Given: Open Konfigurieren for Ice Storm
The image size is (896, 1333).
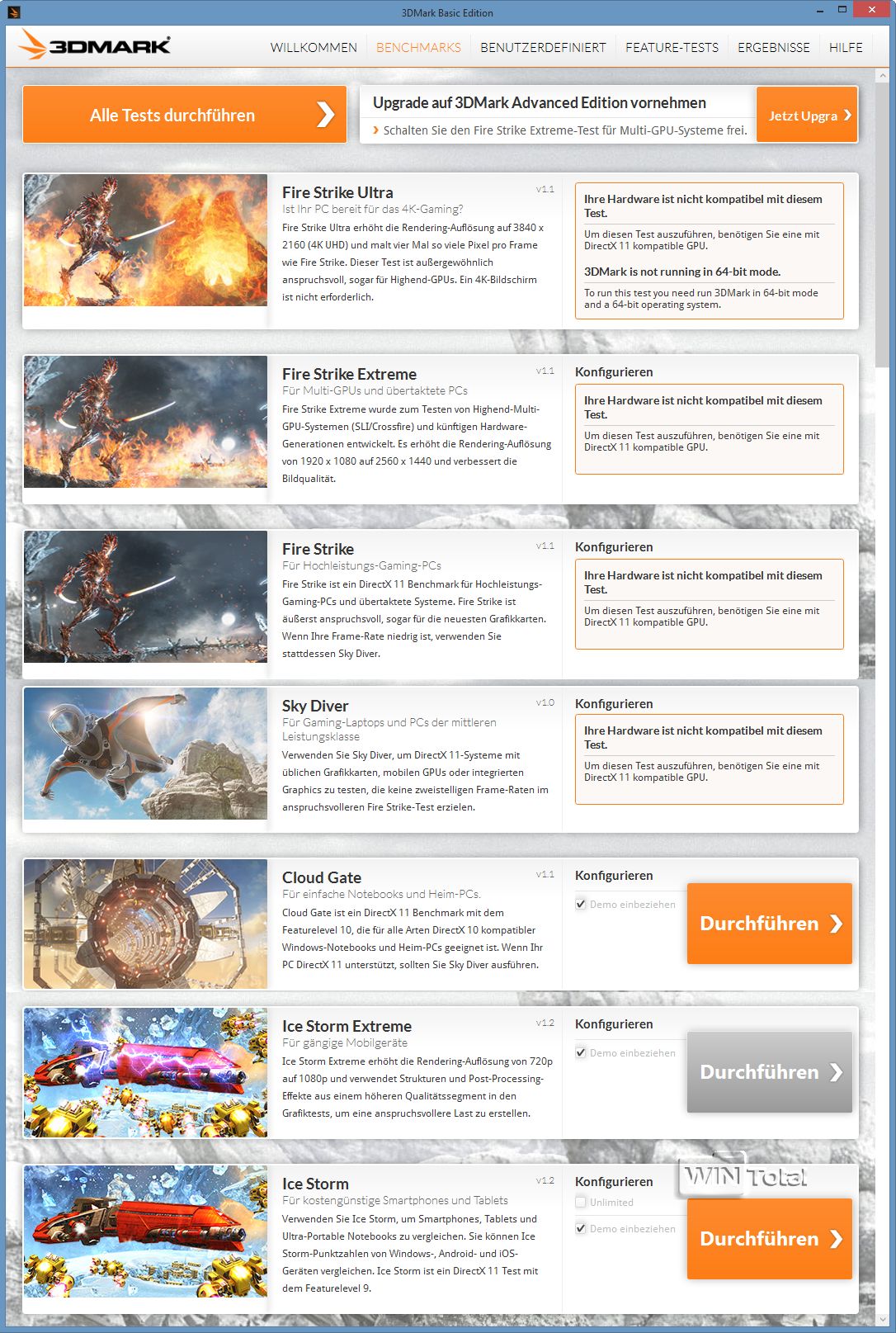Looking at the screenshot, I should (x=614, y=1182).
